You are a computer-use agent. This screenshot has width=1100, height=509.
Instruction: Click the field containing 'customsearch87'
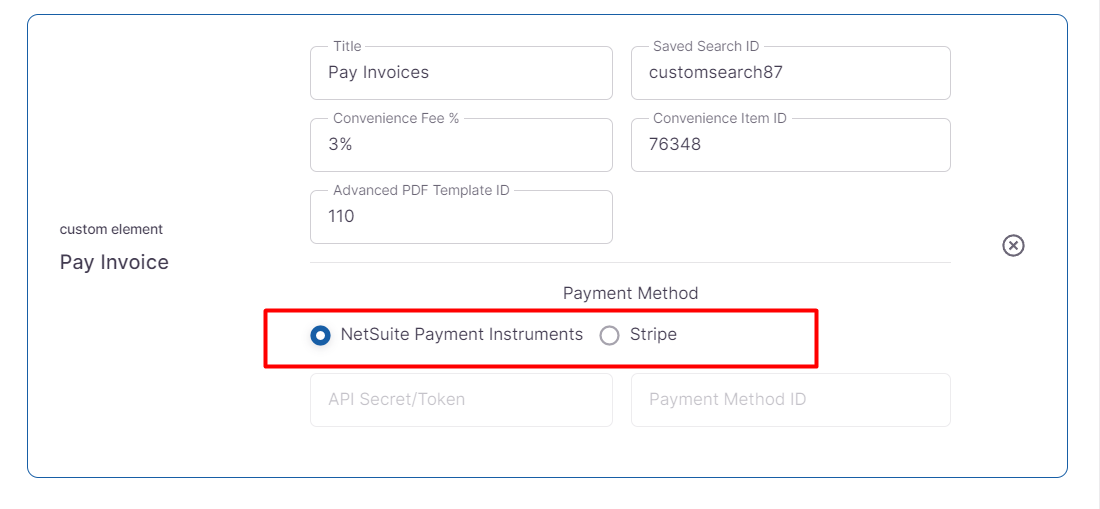789,73
